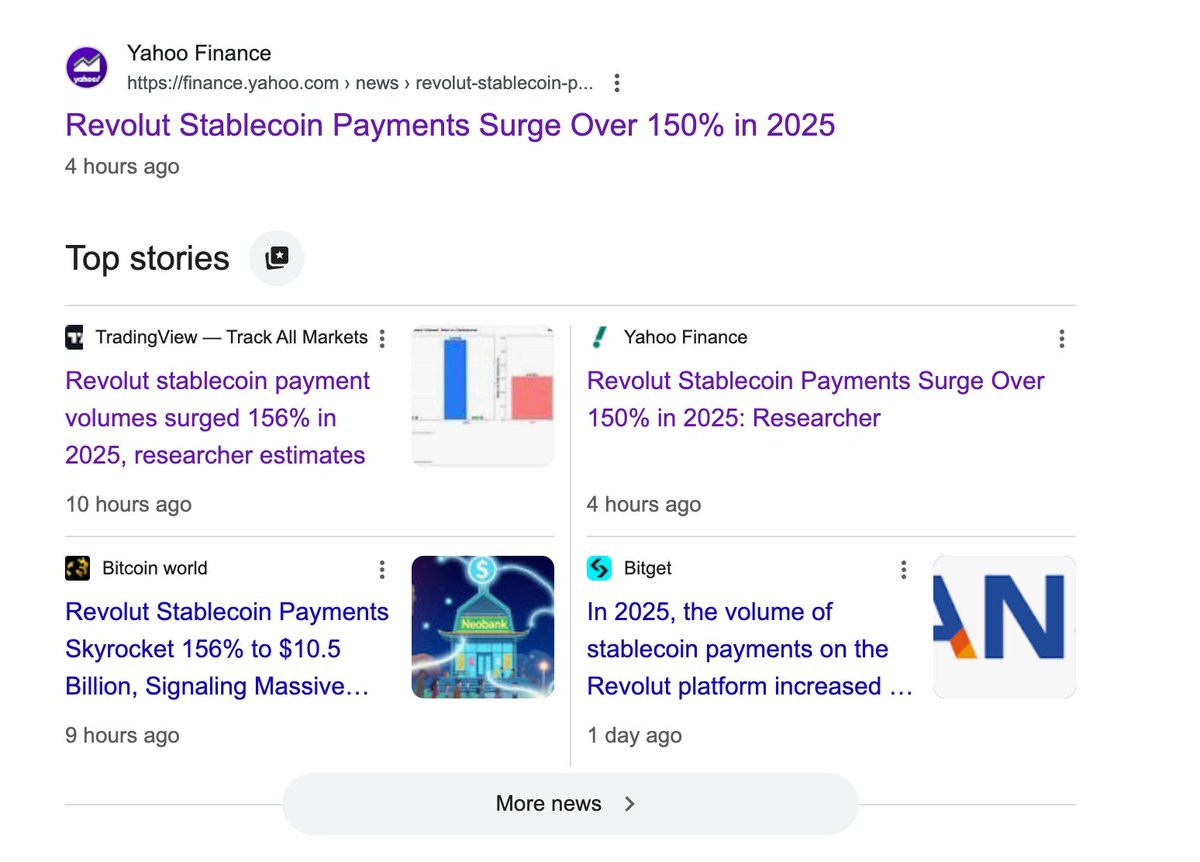Click the Yahoo Finance purple favicon
This screenshot has width=1200, height=862.
pyautogui.click(x=87, y=68)
